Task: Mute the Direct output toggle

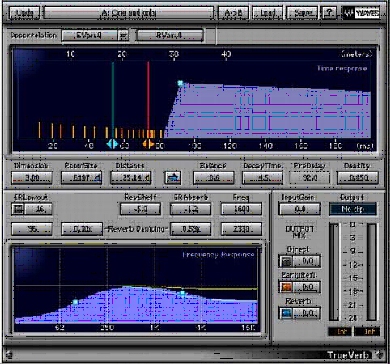Action: pyautogui.click(x=284, y=261)
